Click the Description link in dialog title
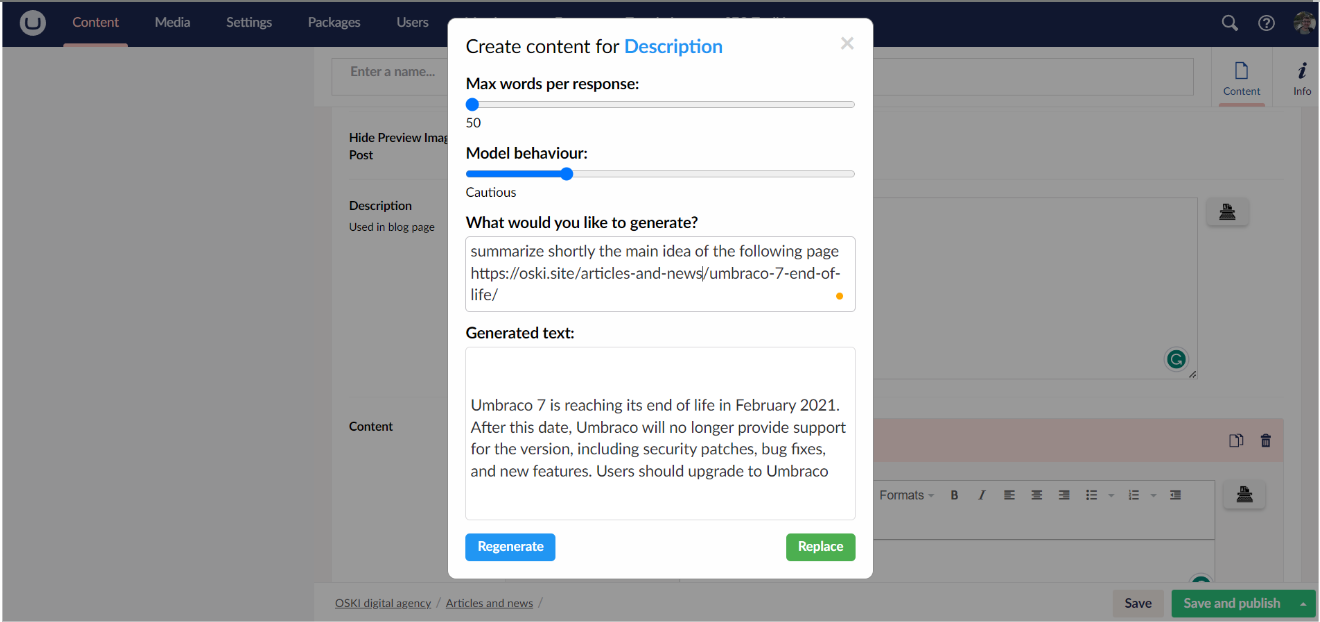 tap(673, 47)
